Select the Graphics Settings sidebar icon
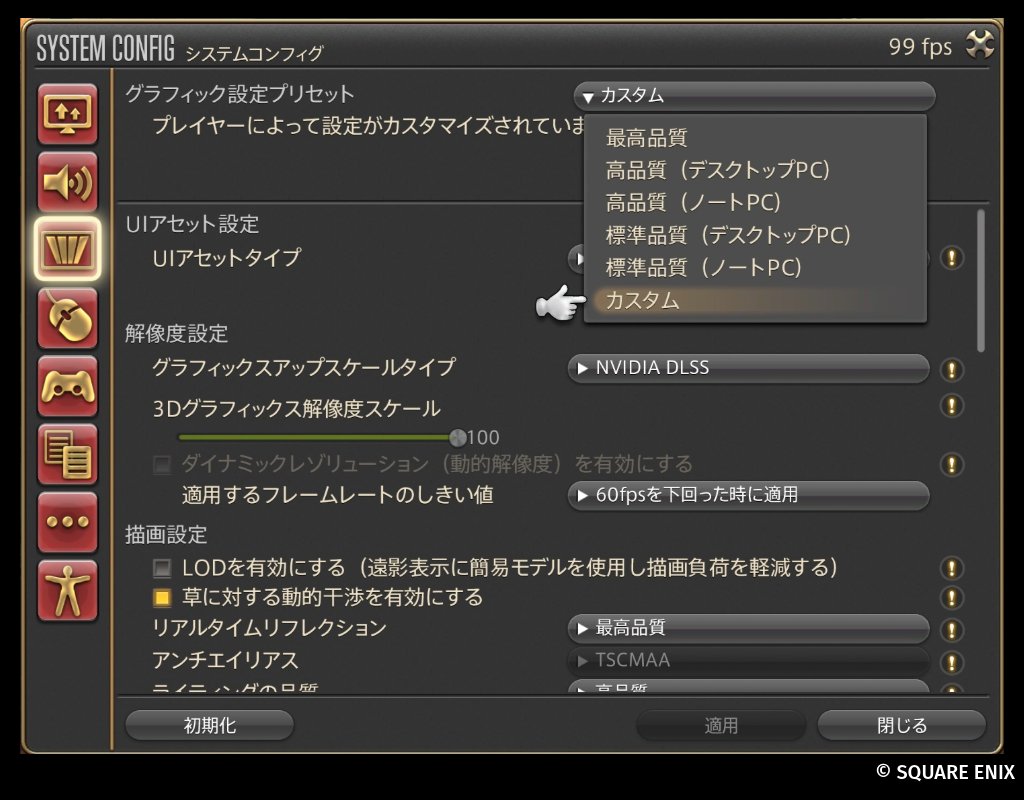This screenshot has height=800, width=1024. 67,249
